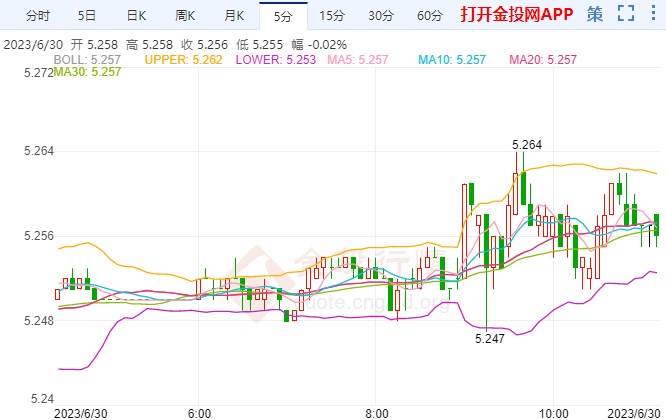Viewport: 666px width, 420px height.
Task: Switch to the 分时 chart tab
Action: (x=38, y=16)
